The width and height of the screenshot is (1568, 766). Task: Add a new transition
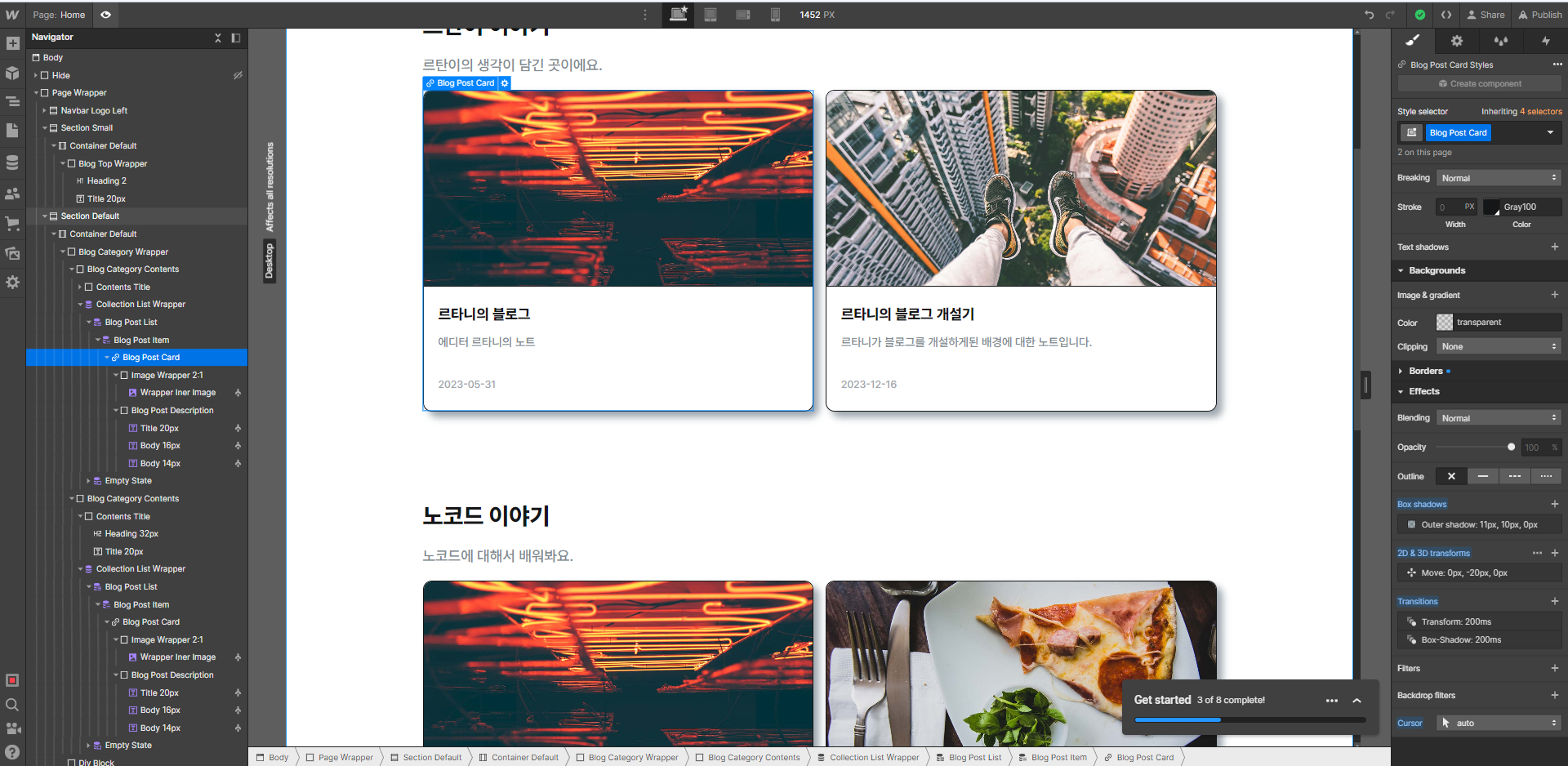click(x=1555, y=601)
